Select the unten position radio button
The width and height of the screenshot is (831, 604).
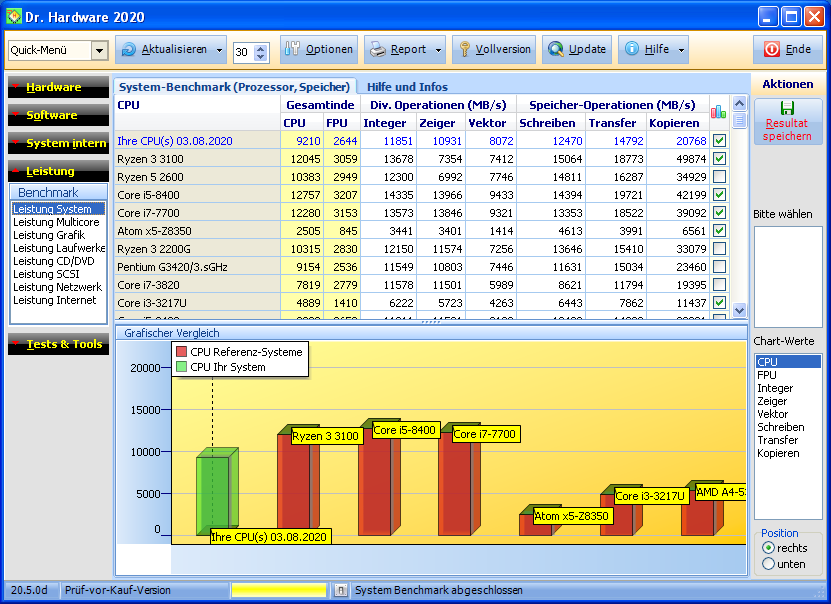pos(768,564)
